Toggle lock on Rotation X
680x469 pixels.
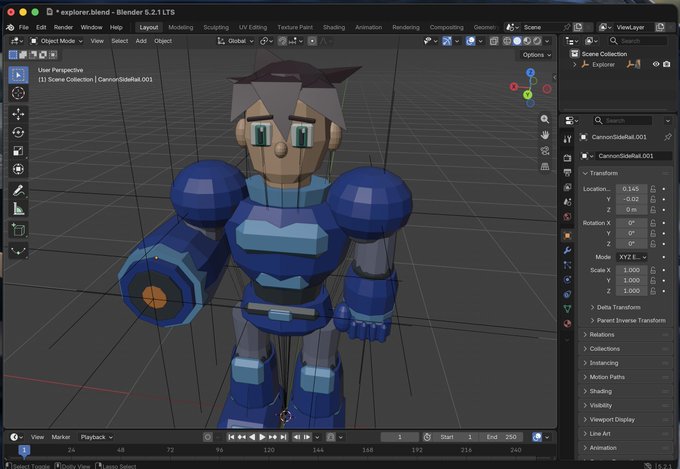[x=653, y=223]
